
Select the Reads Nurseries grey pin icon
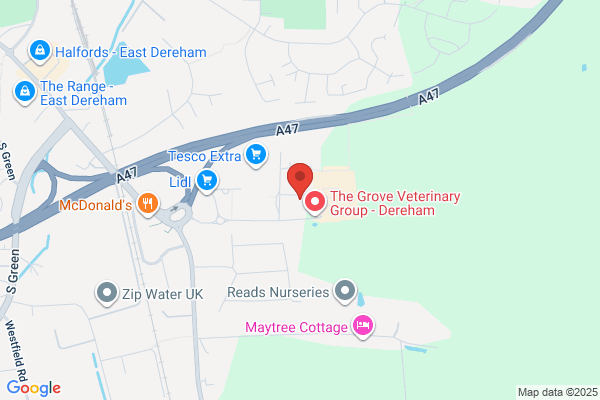pos(345,291)
